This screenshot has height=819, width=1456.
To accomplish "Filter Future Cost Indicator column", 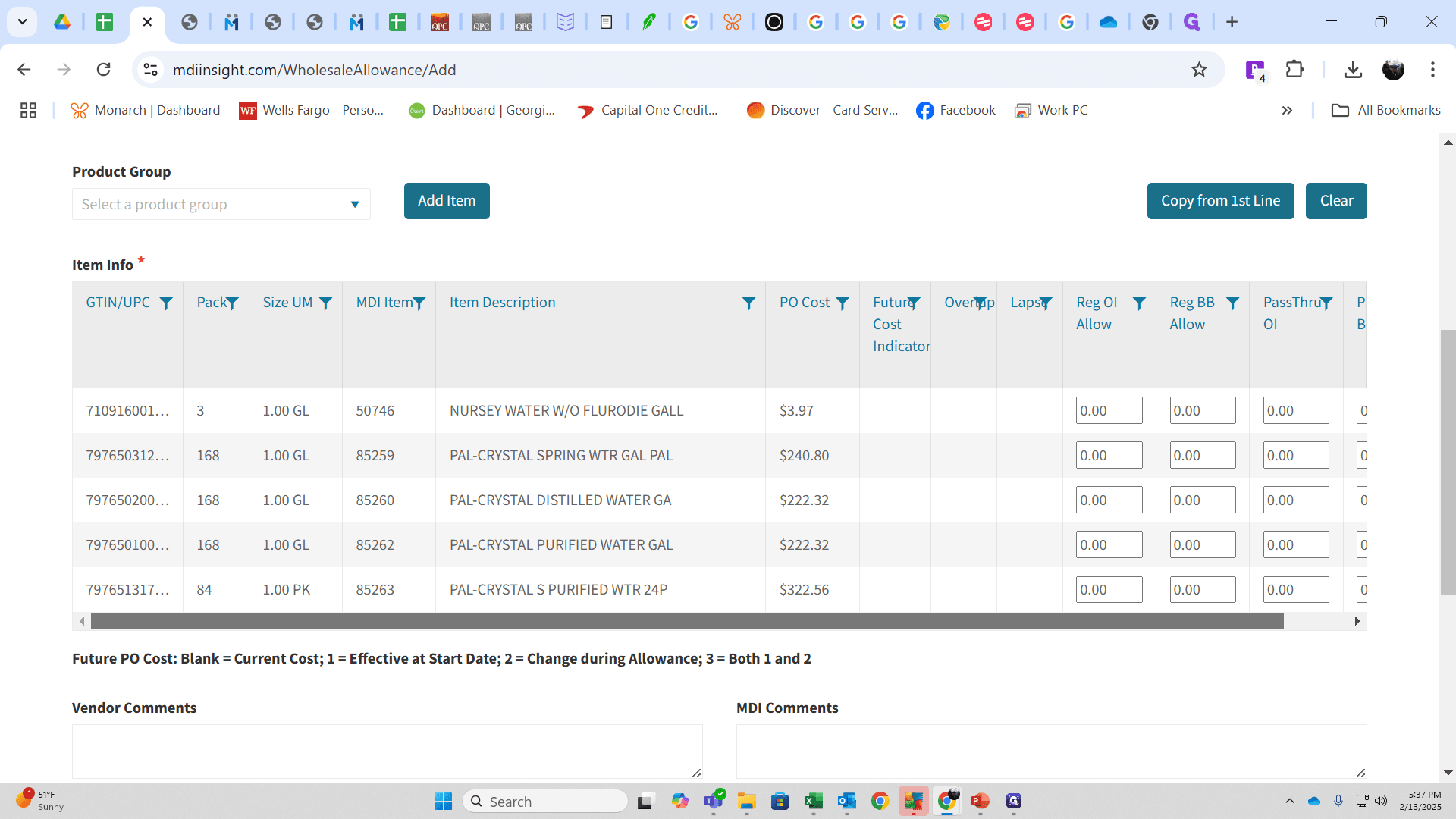I will 914,303.
